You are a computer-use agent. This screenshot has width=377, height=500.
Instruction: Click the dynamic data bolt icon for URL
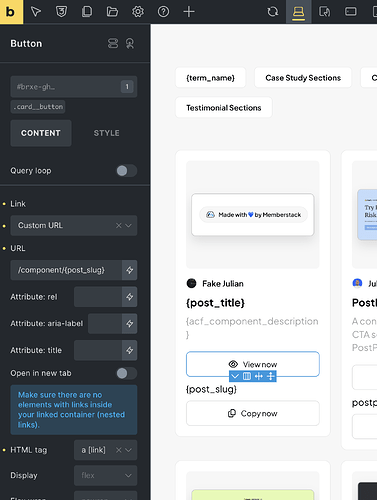(x=130, y=270)
